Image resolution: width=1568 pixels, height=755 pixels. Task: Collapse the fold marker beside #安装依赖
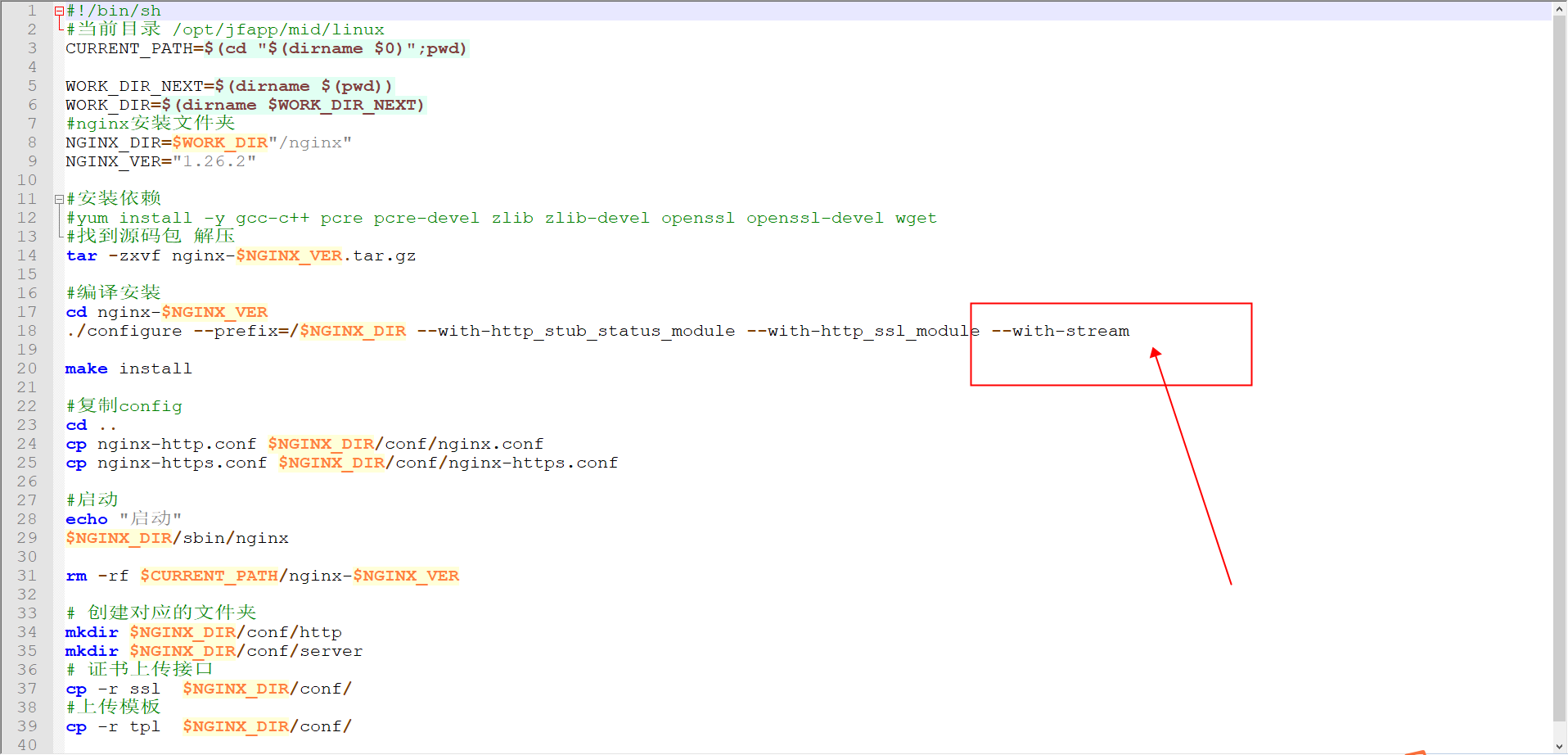tap(59, 199)
